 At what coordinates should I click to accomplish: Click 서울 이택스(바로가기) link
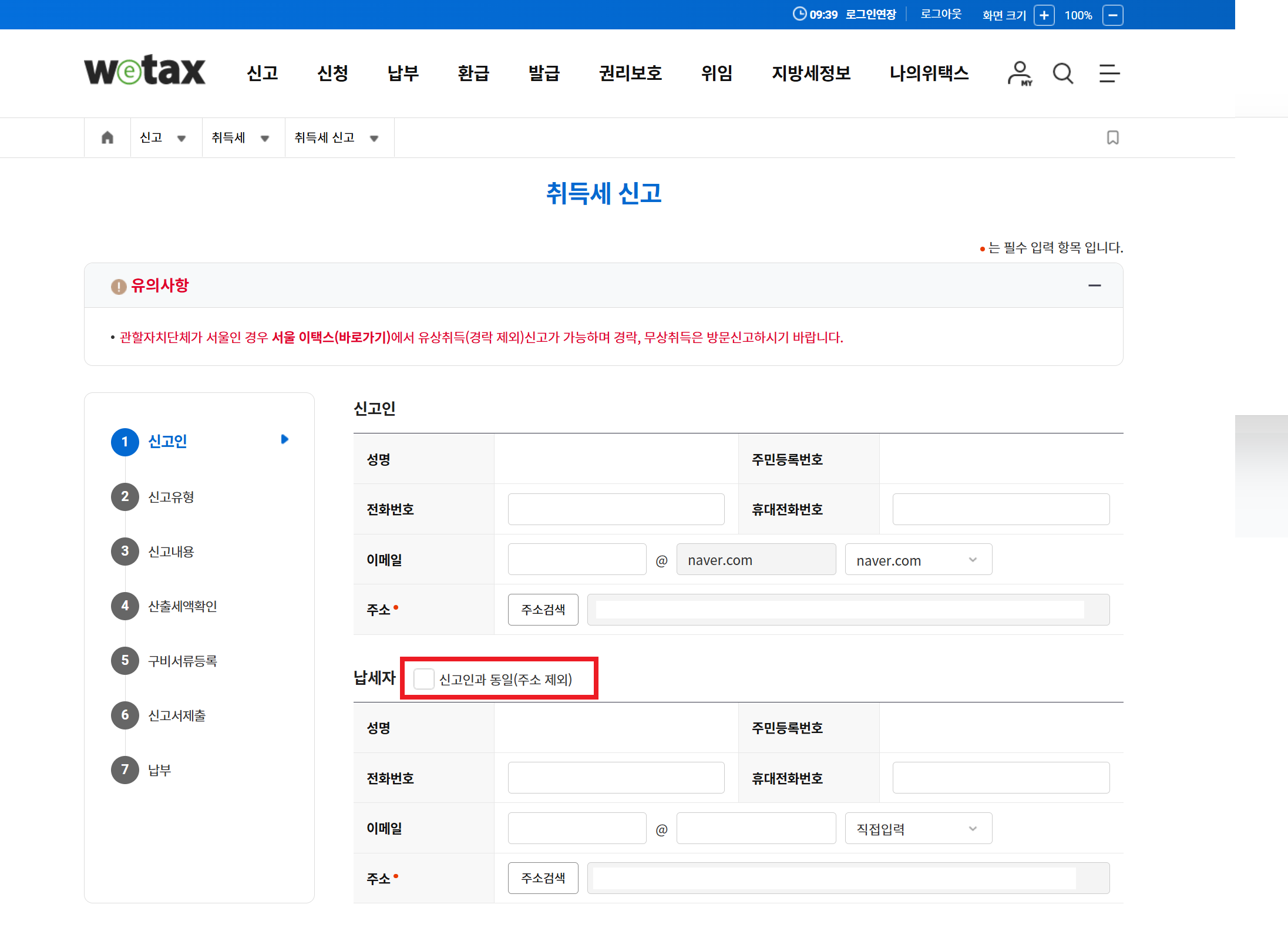coord(331,337)
